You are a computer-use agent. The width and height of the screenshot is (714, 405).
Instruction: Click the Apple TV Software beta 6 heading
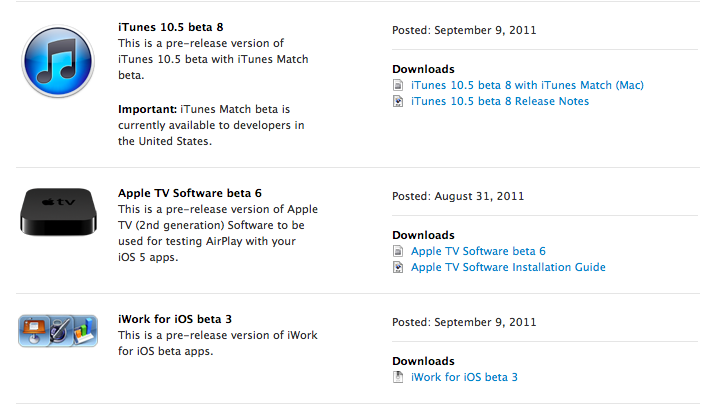click(190, 193)
